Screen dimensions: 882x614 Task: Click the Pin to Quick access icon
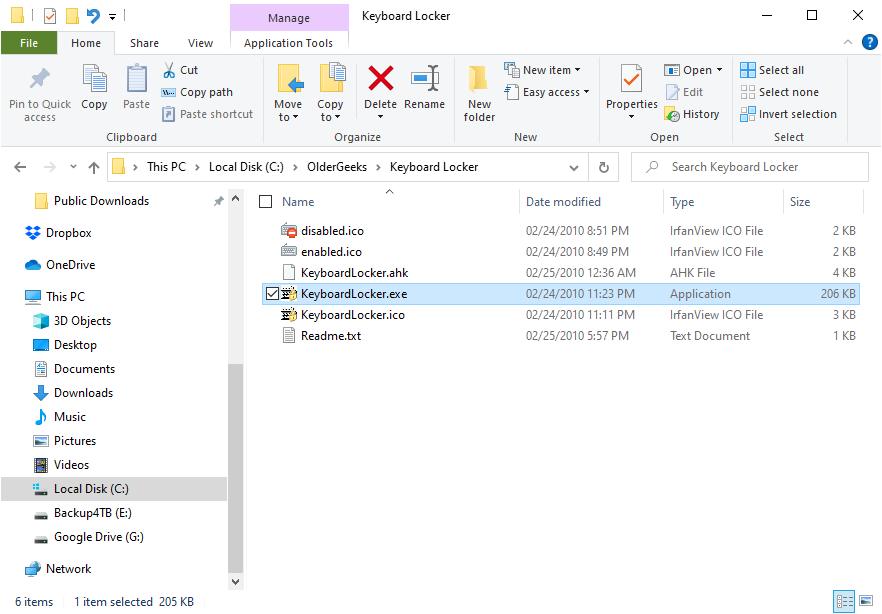pos(39,79)
